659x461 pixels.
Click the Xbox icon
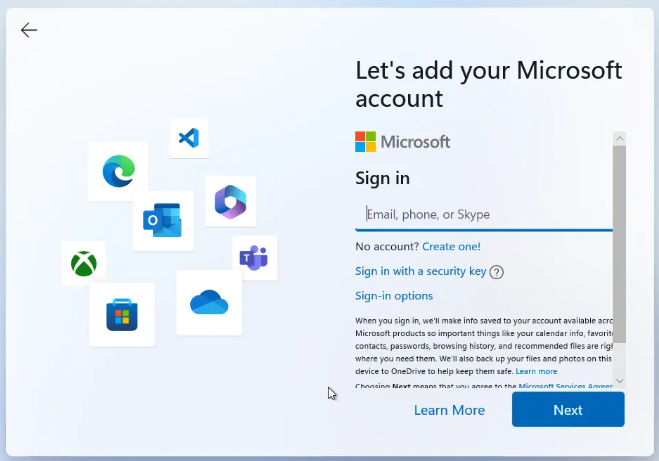point(84,263)
